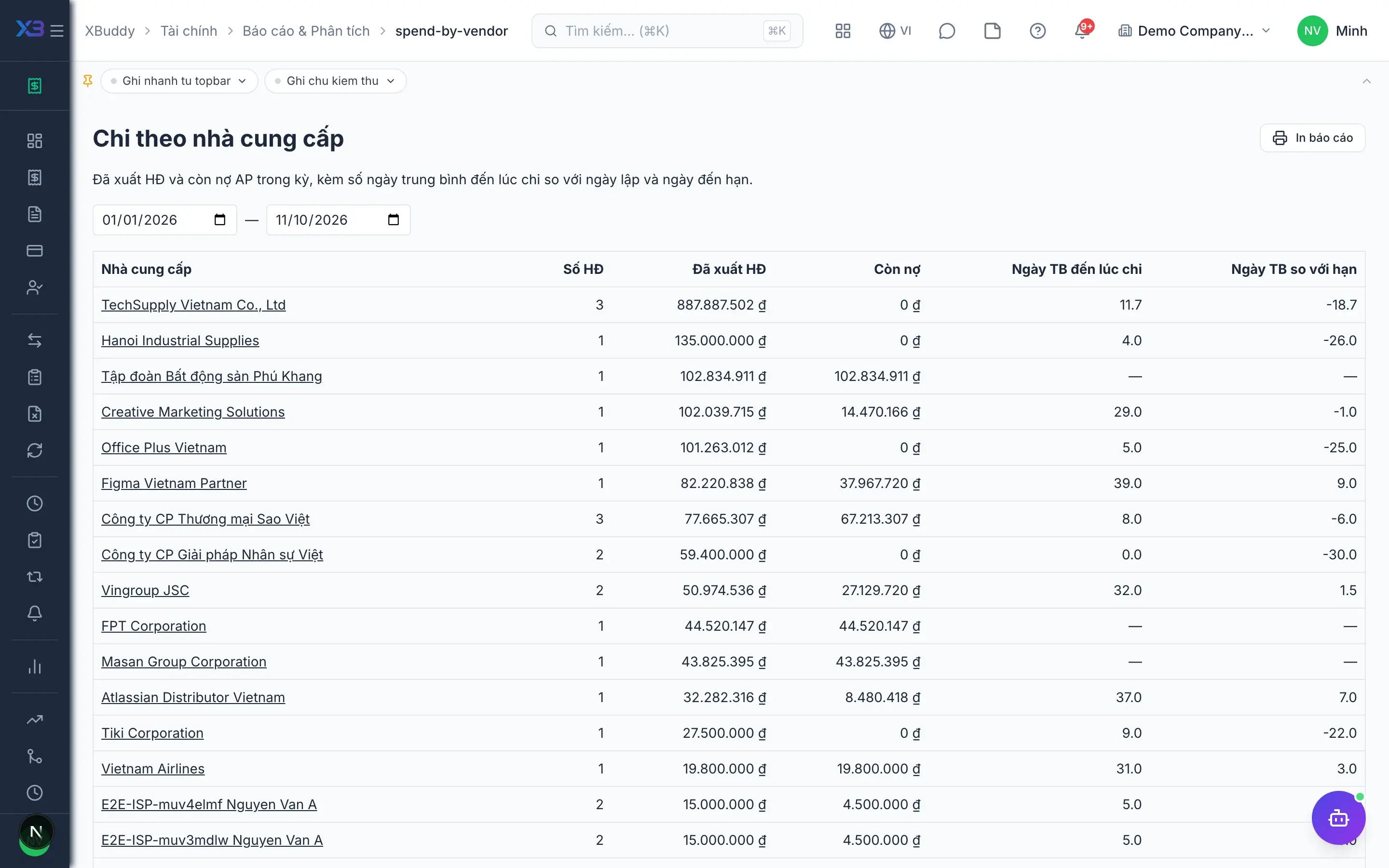Click the sidebar hamburger menu icon
Viewport: 1389px width, 868px height.
tap(57, 30)
